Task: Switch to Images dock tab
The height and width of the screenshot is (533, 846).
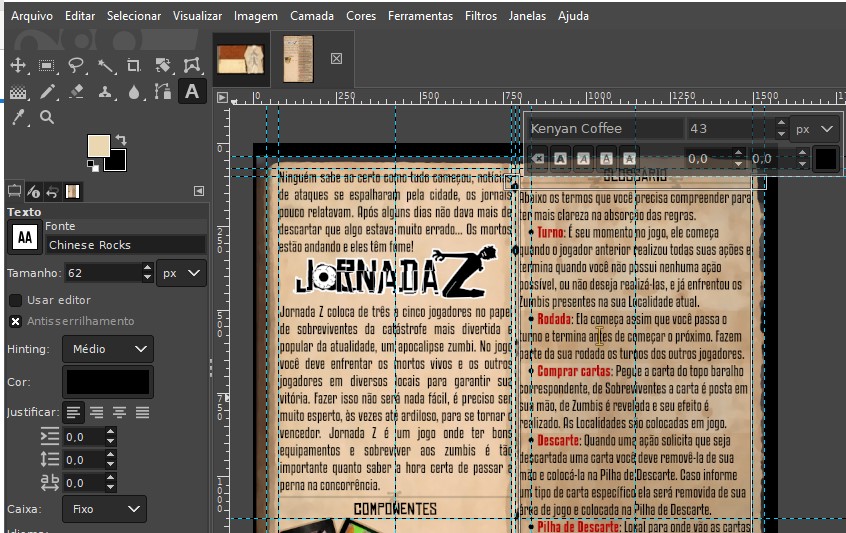Action: coord(72,191)
